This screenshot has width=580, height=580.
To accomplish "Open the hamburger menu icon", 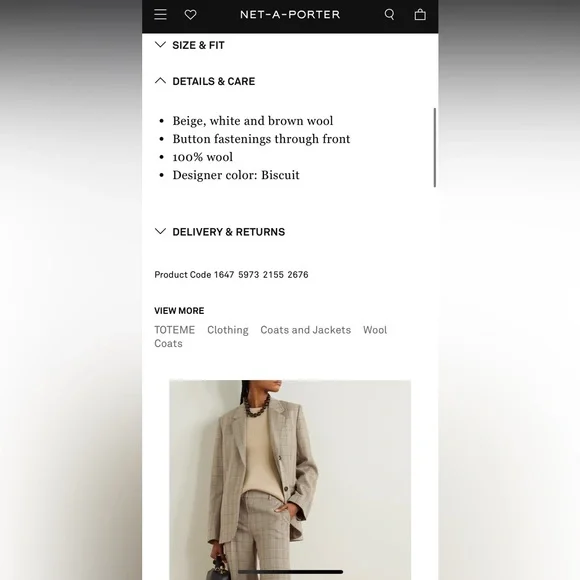I will click(160, 14).
